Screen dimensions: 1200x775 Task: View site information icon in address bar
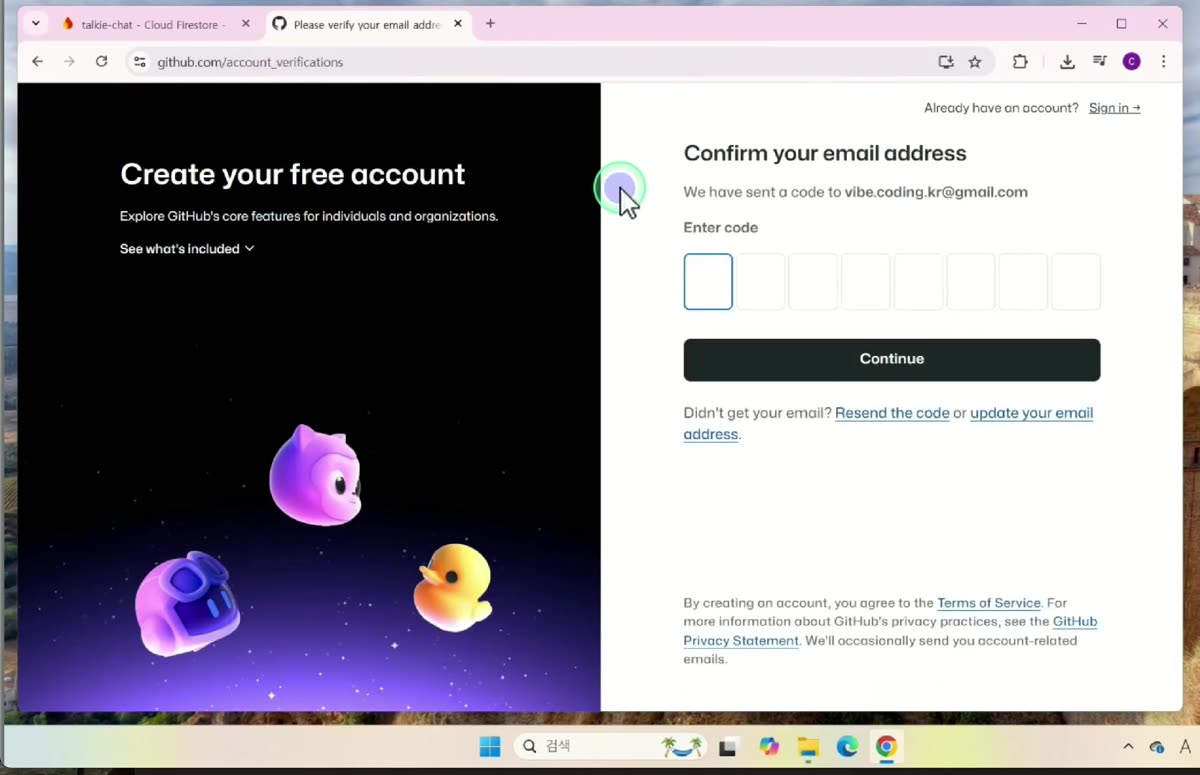pyautogui.click(x=140, y=62)
